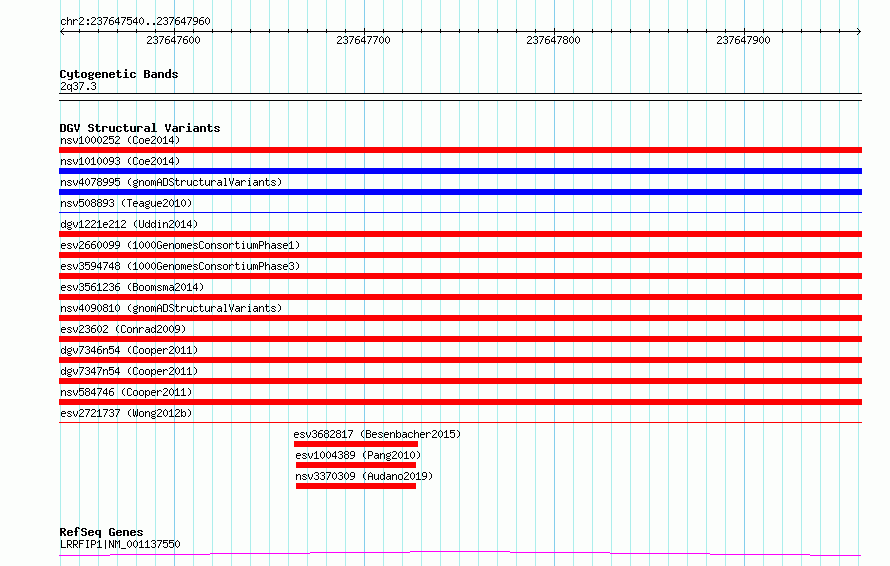Viewport: 890px width, 566px height.
Task: Click the 237647700 ruler position marker
Action: tap(363, 40)
